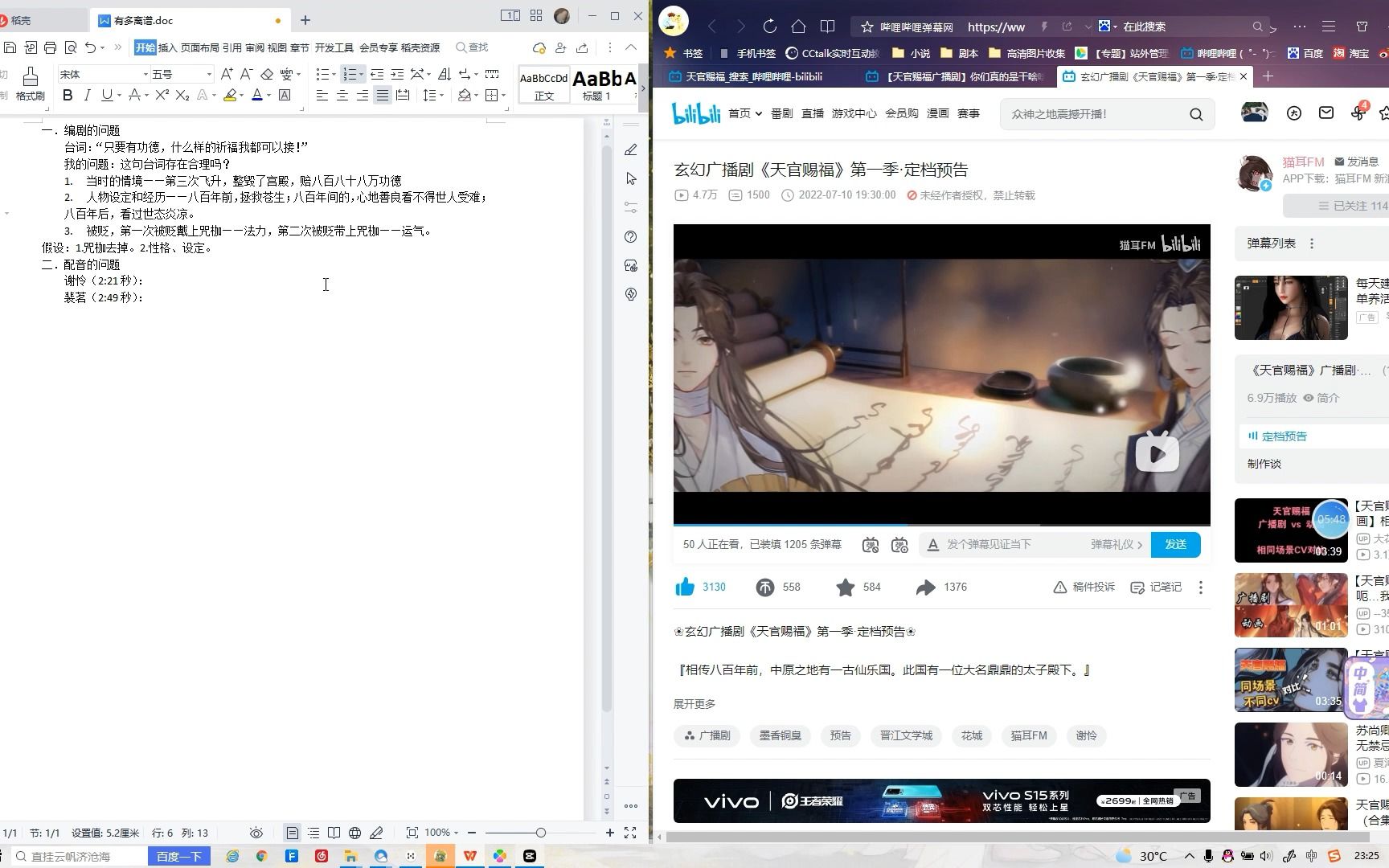The width and height of the screenshot is (1389, 868).
Task: Click the clear formatting eraser icon
Action: (x=267, y=74)
